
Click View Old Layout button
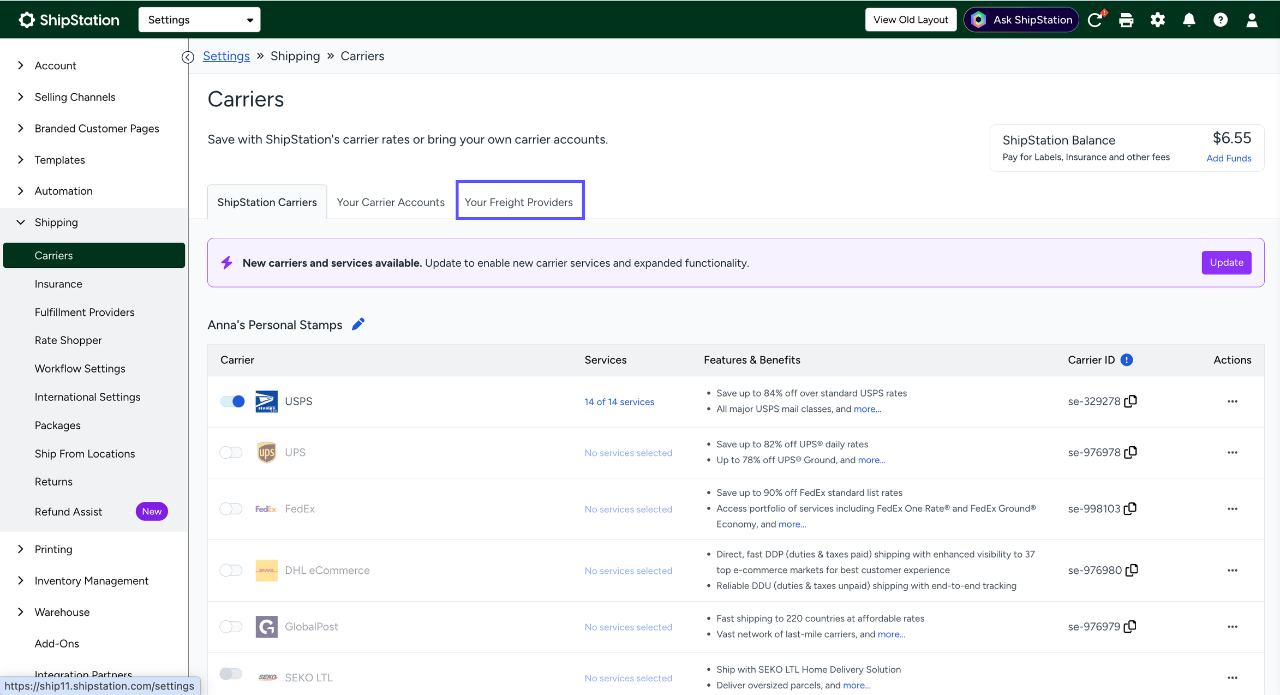(x=911, y=20)
